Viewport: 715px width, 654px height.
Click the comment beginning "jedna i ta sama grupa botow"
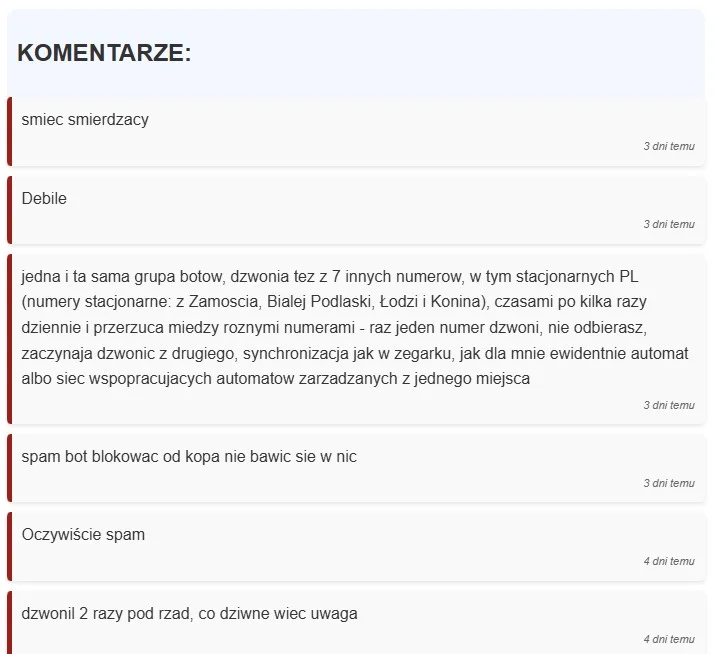point(355,327)
